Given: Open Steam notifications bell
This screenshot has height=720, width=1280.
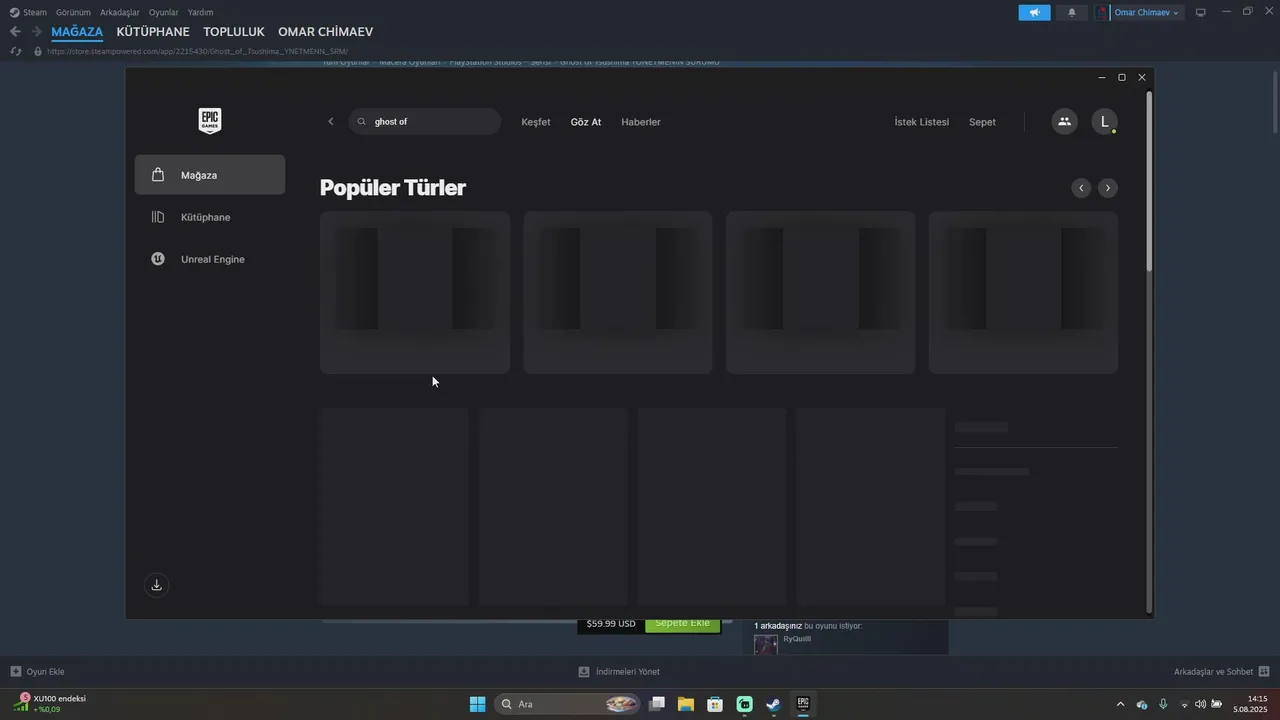Looking at the screenshot, I should (1072, 12).
